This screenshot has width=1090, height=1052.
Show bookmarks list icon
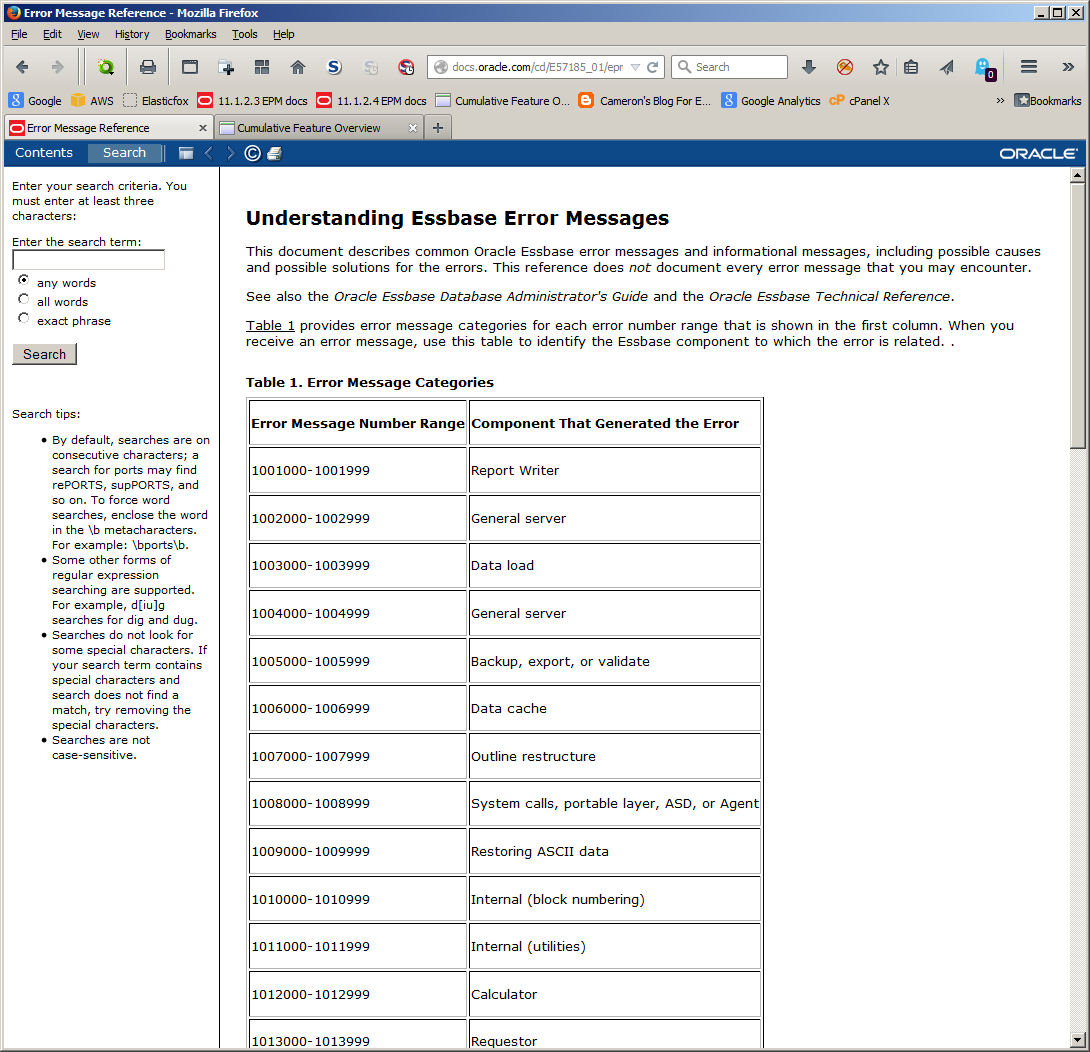tap(911, 67)
